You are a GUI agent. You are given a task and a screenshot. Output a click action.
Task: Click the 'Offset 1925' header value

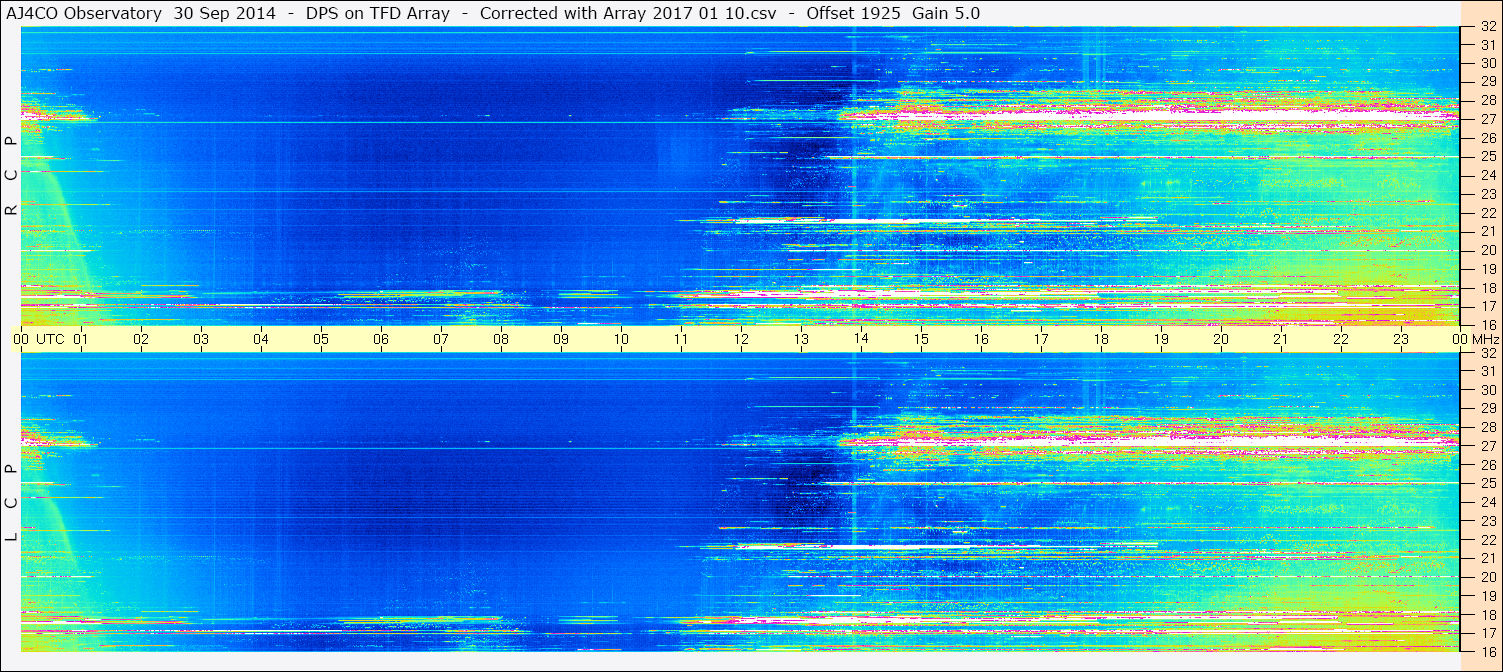click(853, 13)
